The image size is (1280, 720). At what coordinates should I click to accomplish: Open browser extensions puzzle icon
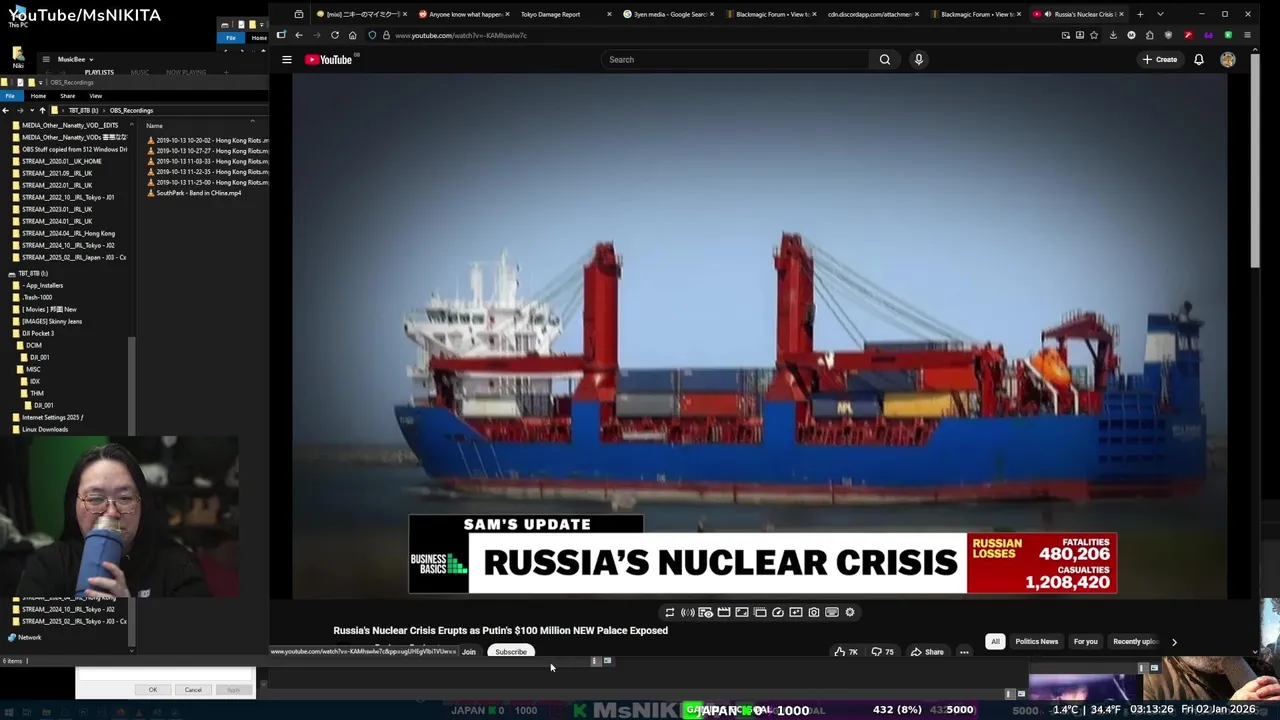(1150, 35)
